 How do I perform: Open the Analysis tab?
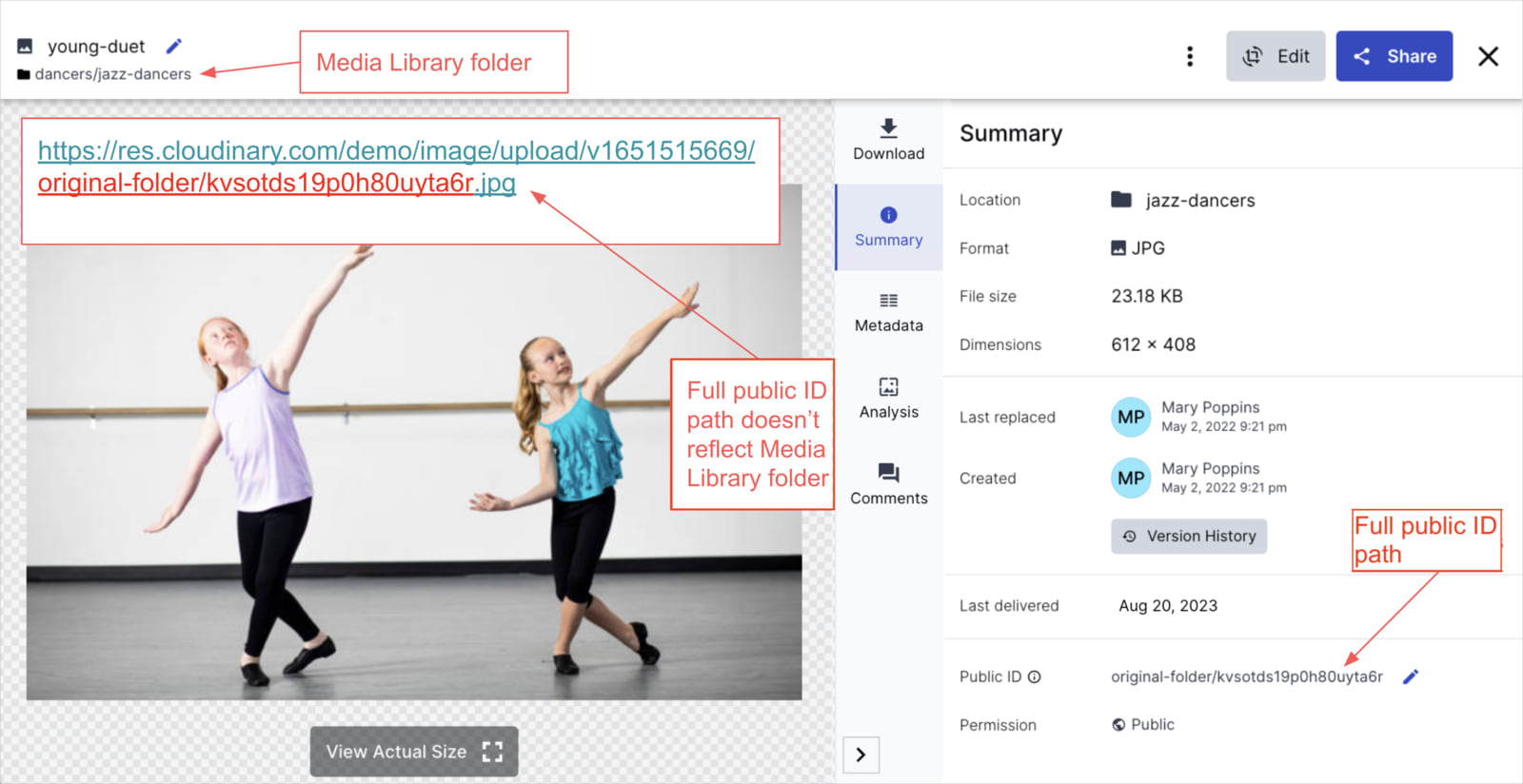click(888, 399)
